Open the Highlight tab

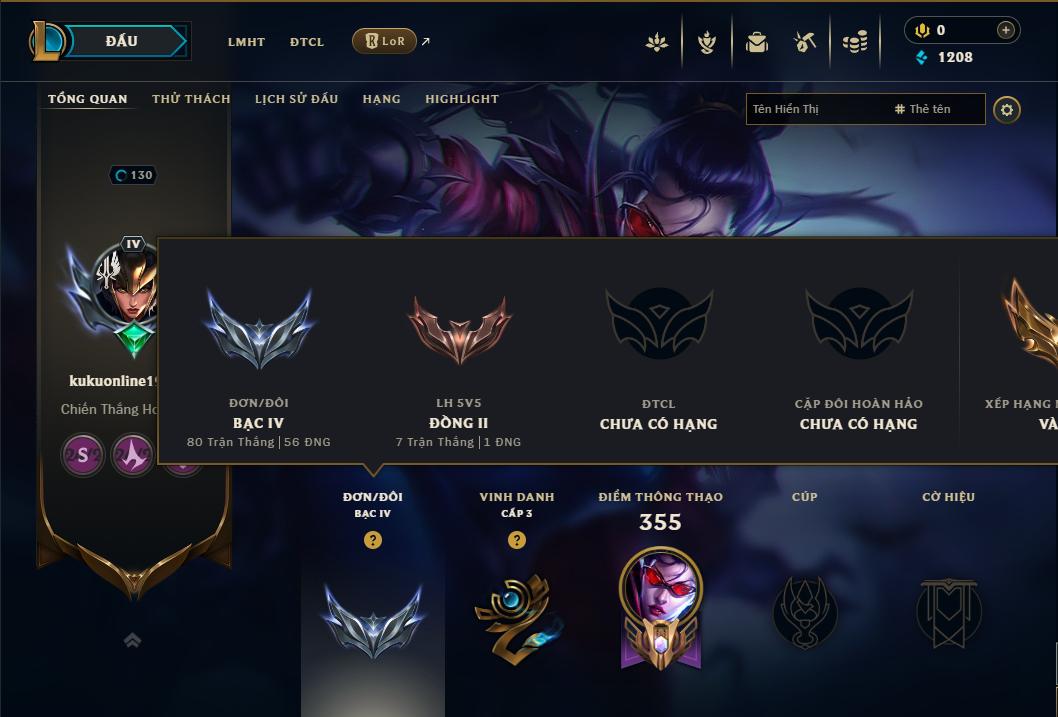coord(462,98)
